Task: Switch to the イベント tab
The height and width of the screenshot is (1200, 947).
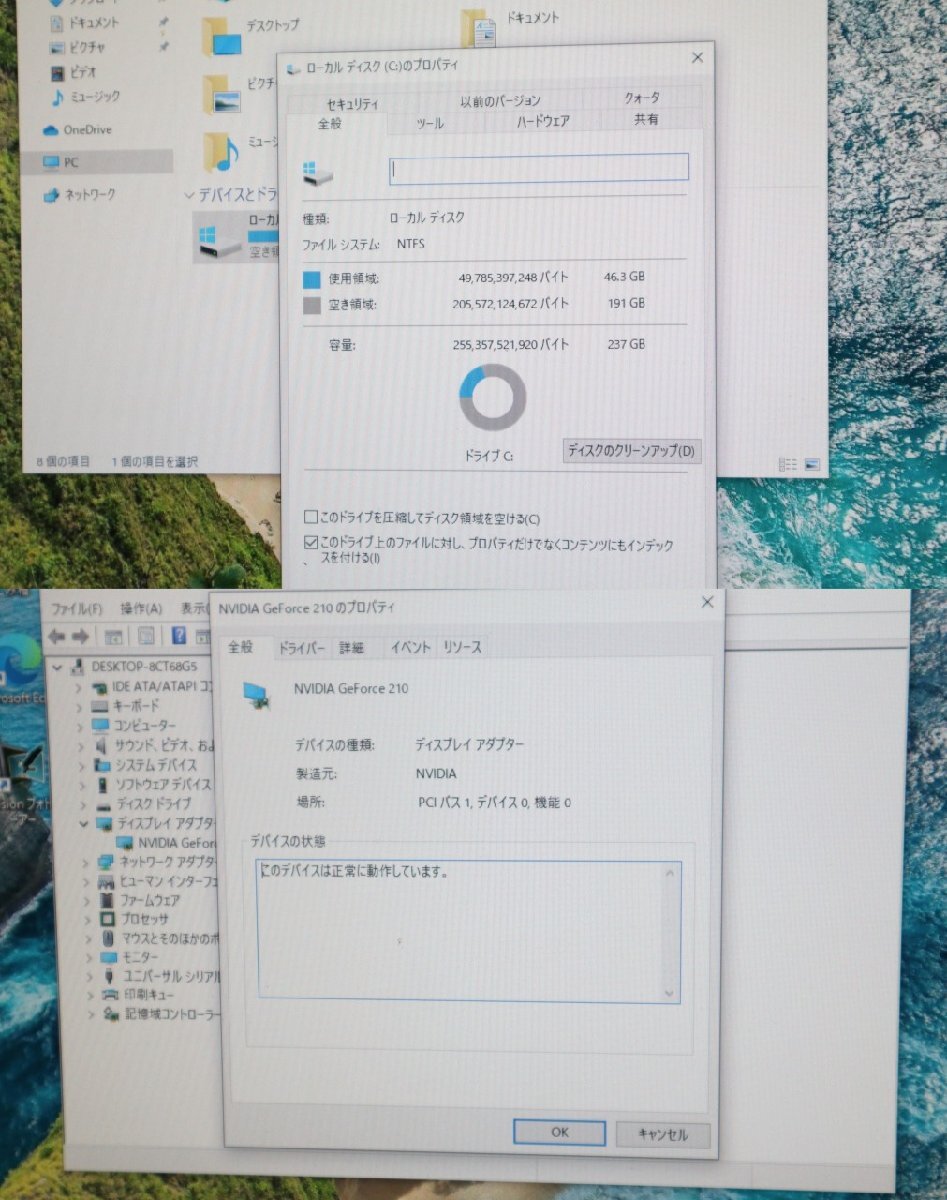Action: pos(410,648)
